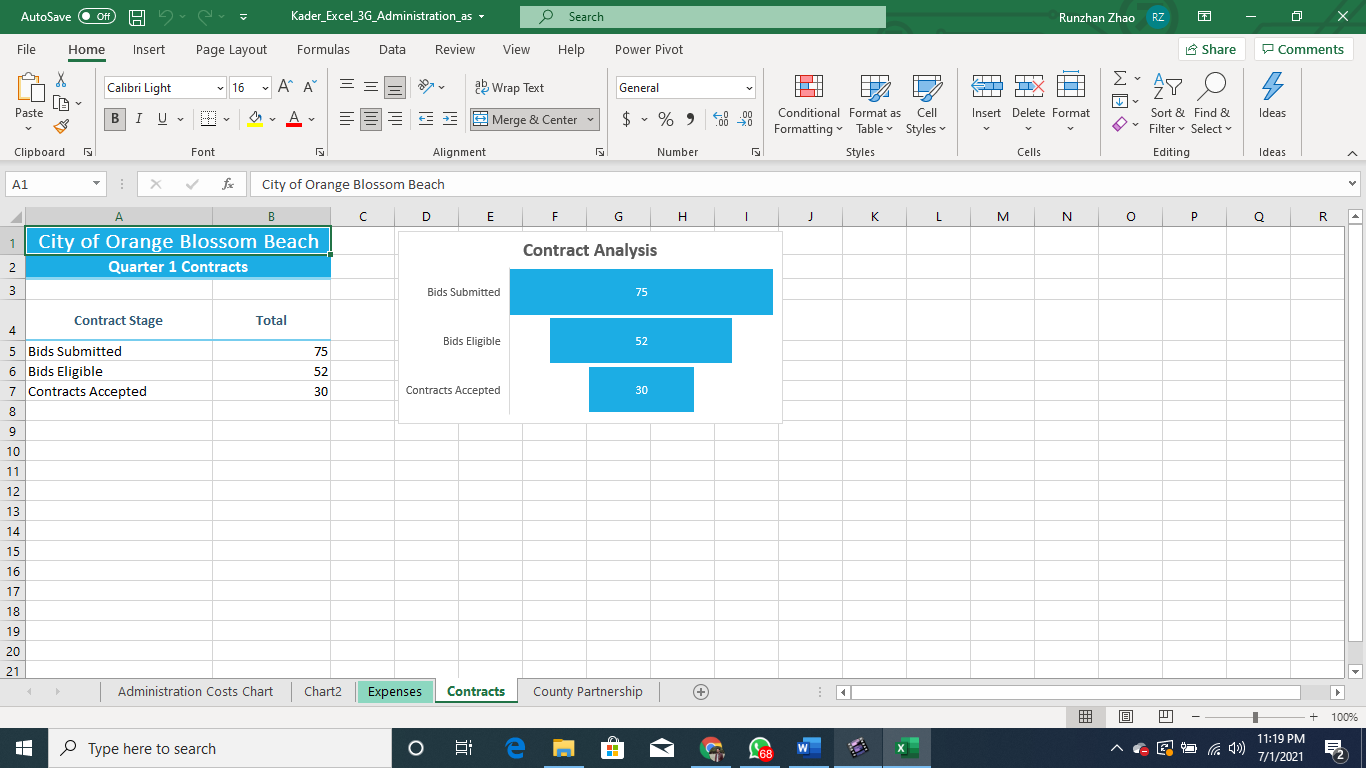Switch to Normal view in status bar
The width and height of the screenshot is (1366, 768).
coord(1085,717)
